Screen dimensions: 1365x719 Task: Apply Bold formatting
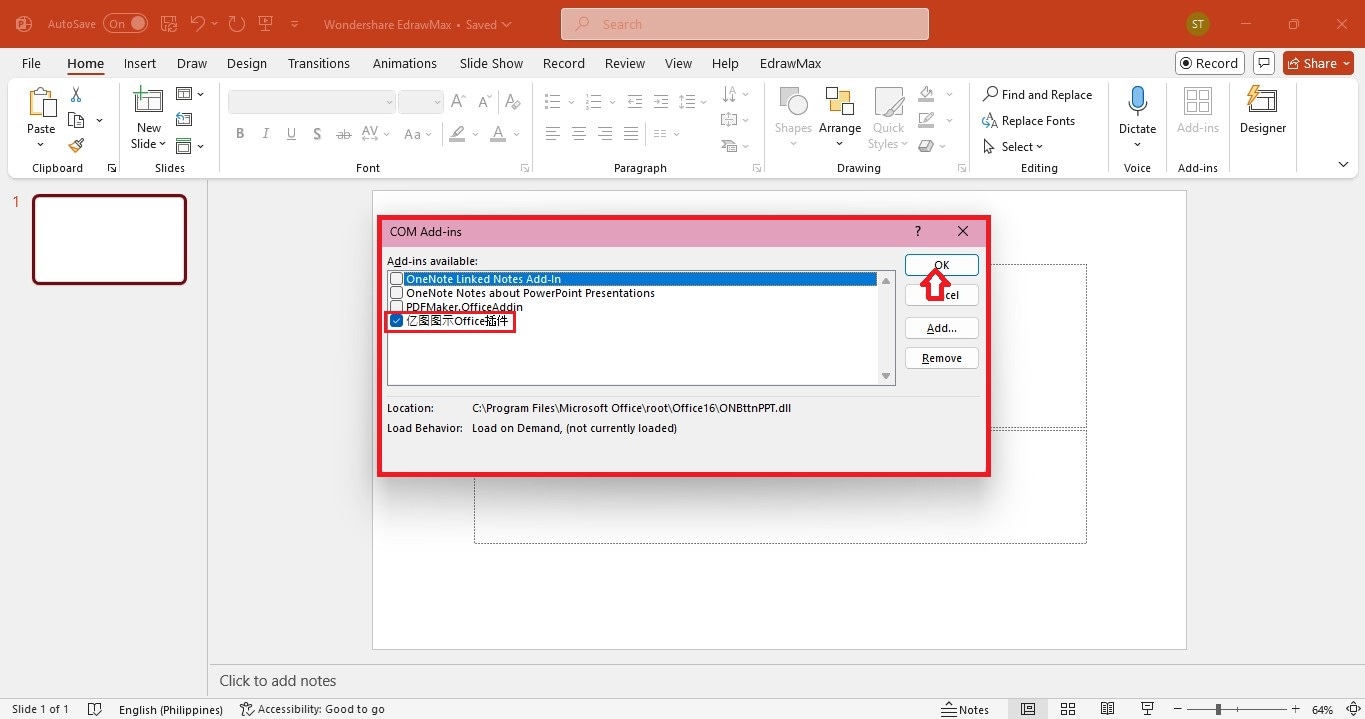(x=240, y=134)
